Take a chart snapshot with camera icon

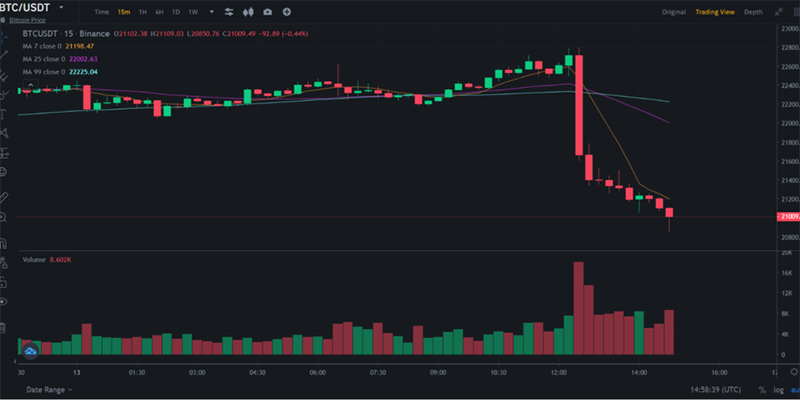(x=267, y=12)
